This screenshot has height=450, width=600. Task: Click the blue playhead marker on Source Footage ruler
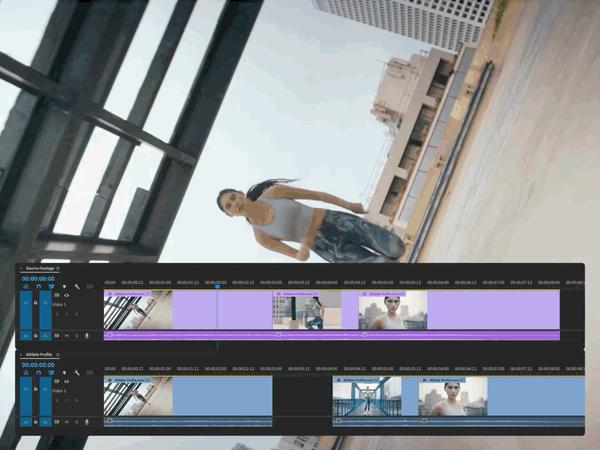pos(217,285)
